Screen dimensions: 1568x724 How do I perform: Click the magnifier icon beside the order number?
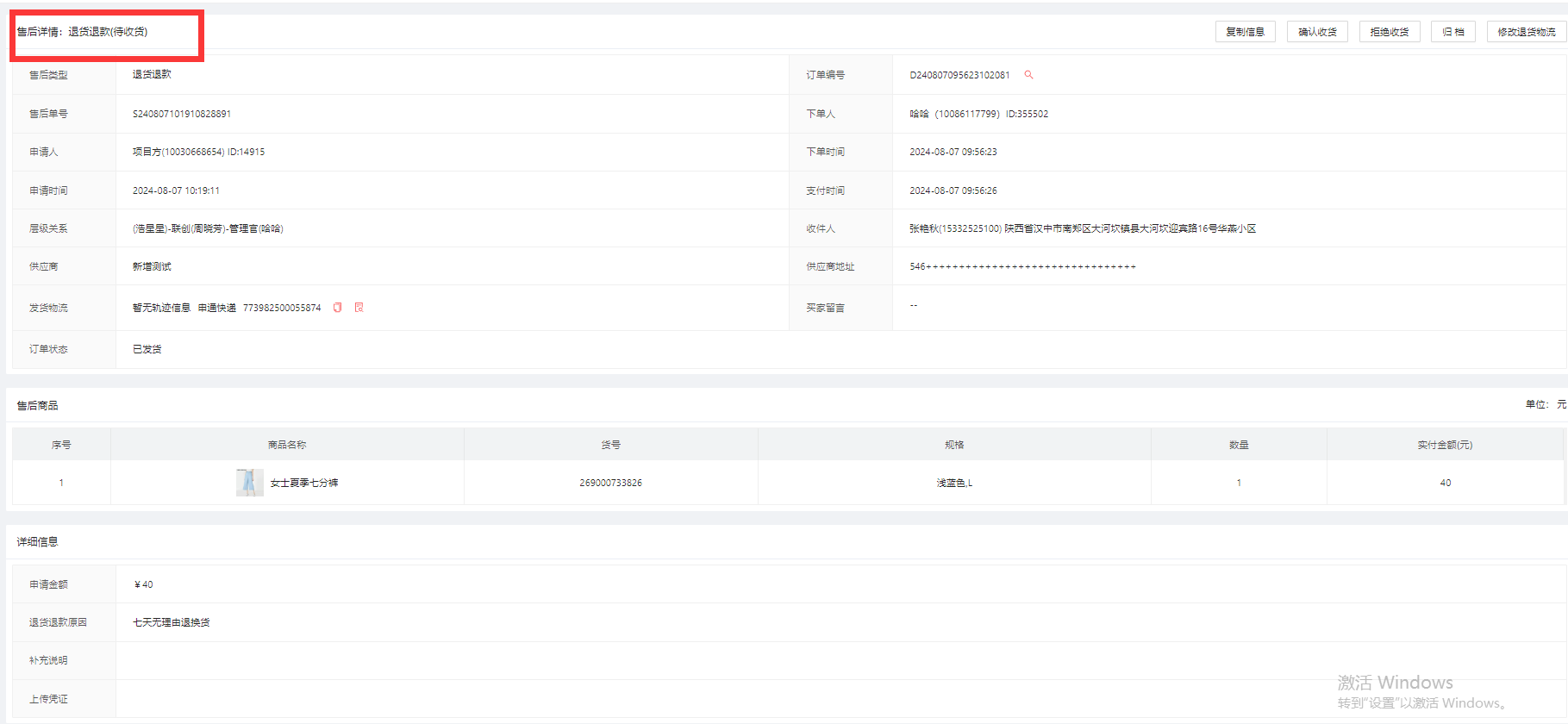tap(1028, 75)
